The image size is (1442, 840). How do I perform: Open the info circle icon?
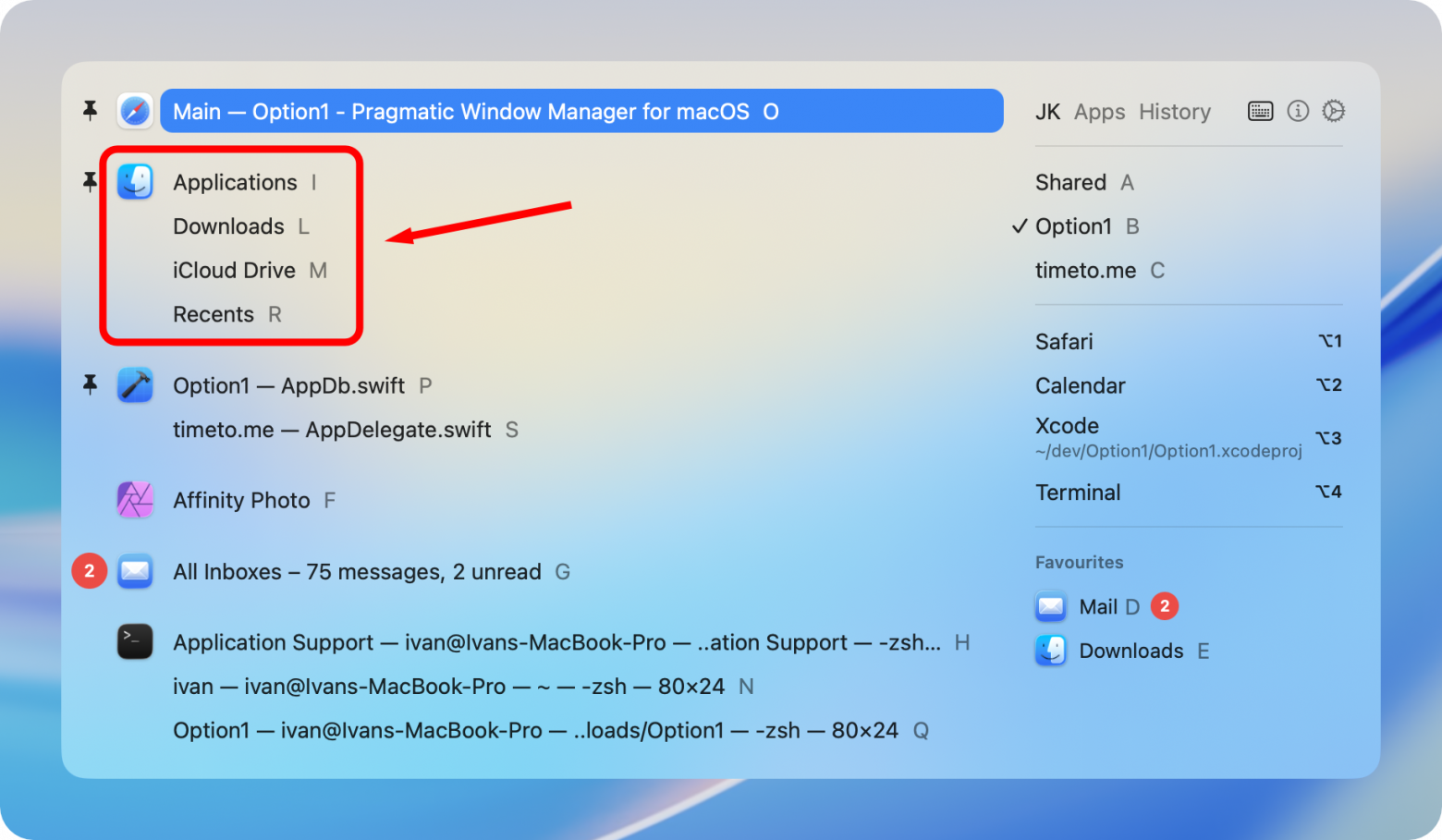click(1298, 111)
